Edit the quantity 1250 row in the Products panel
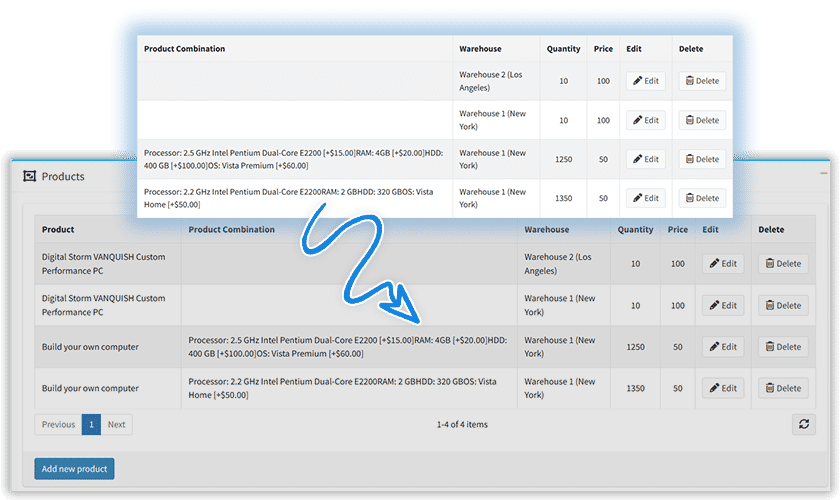The height and width of the screenshot is (500, 840). 723,347
